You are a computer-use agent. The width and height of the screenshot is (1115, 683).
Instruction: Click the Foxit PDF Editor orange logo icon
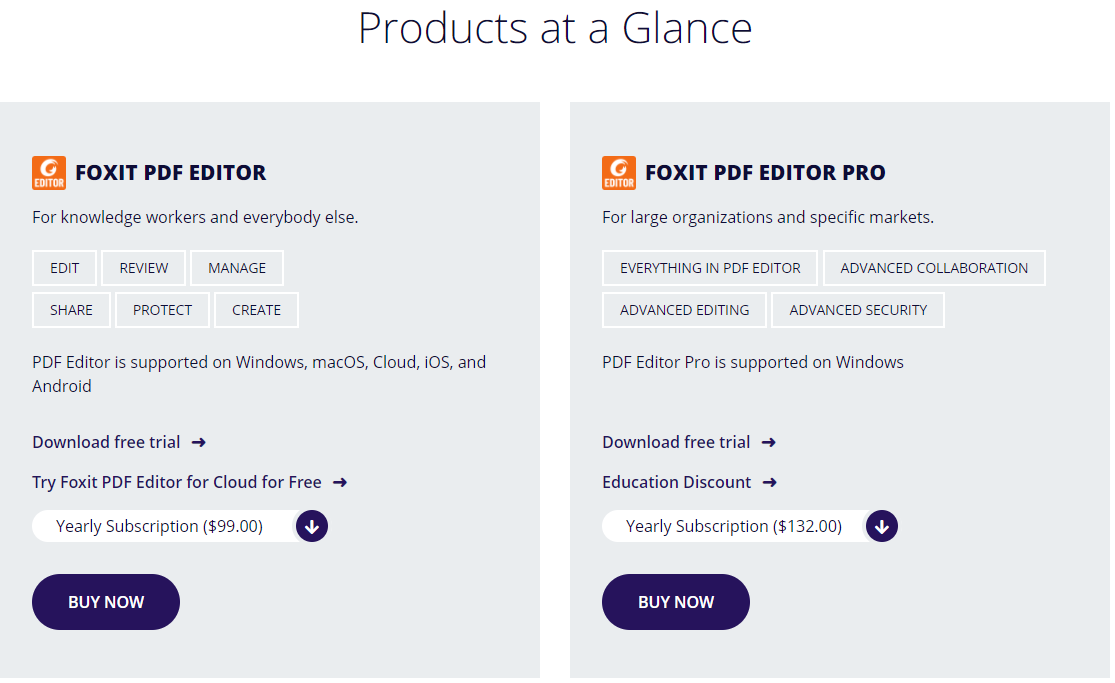[49, 173]
